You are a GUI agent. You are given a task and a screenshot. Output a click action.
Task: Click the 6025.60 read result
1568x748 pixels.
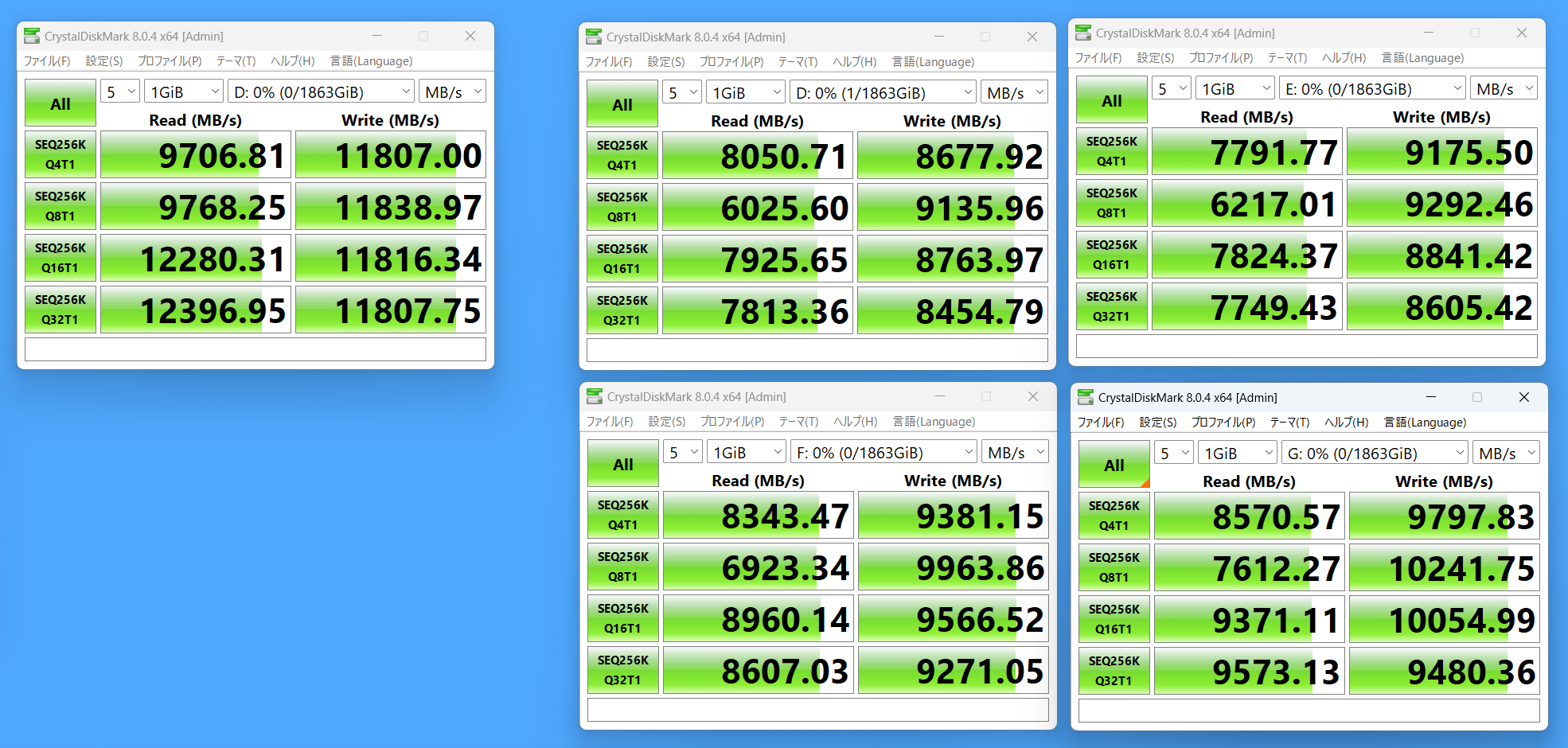(x=758, y=207)
